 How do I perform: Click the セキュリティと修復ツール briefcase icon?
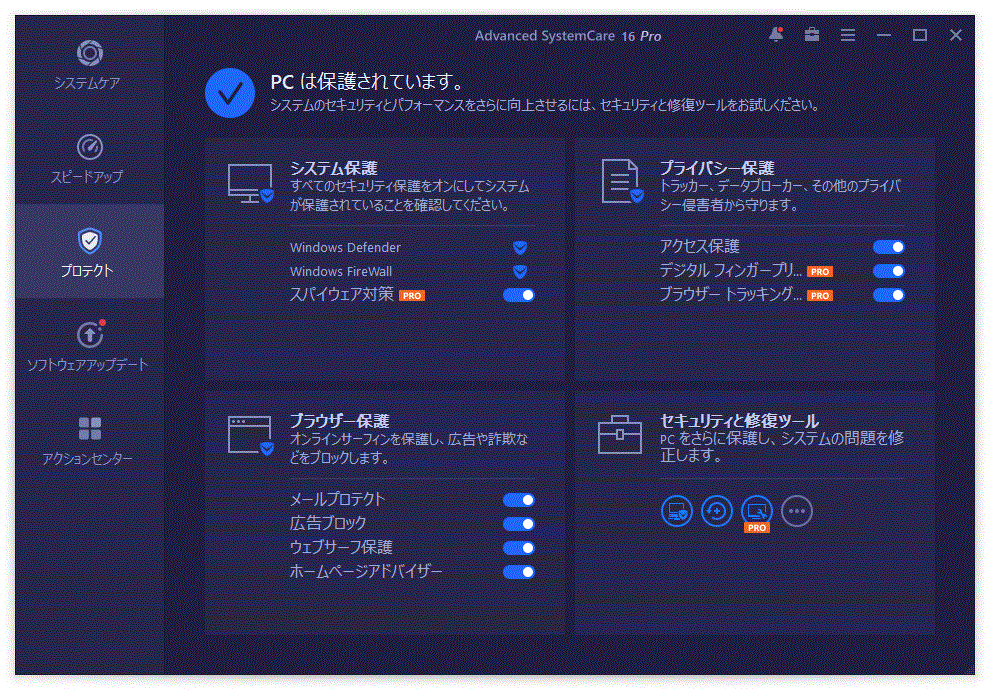(x=619, y=435)
